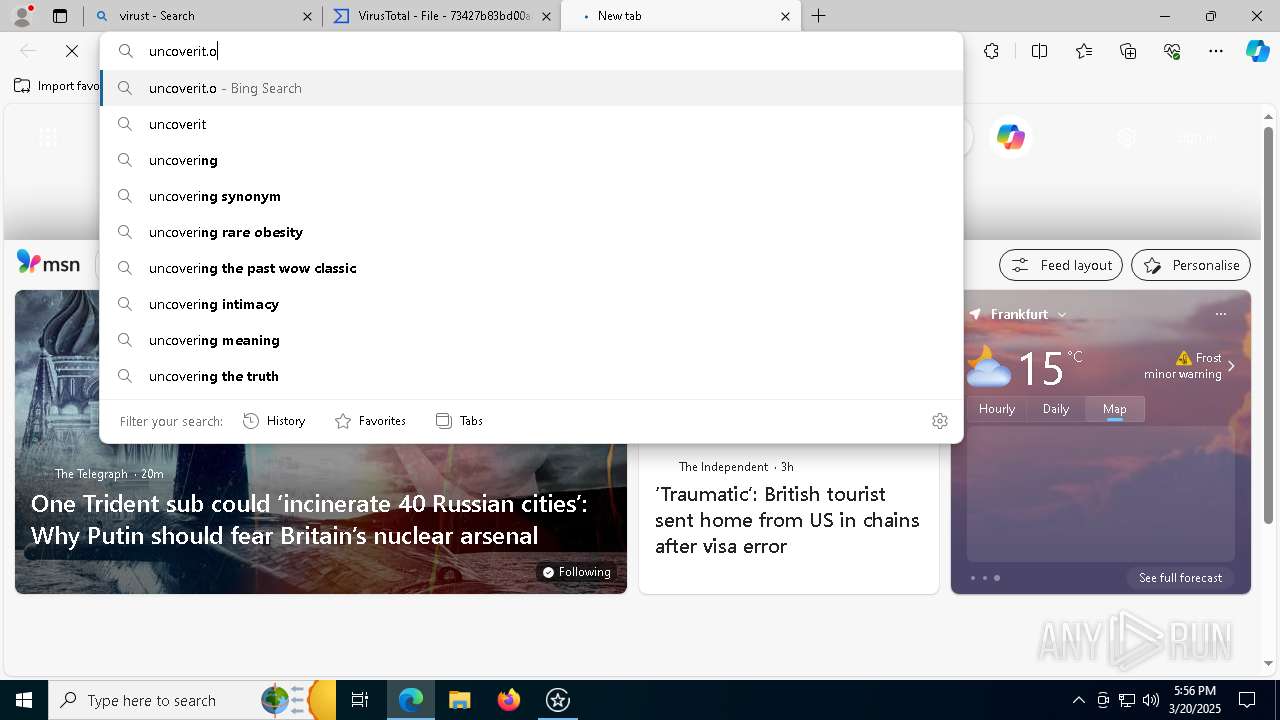Select the uncoverit.o Bing Search suggestion

[x=532, y=88]
